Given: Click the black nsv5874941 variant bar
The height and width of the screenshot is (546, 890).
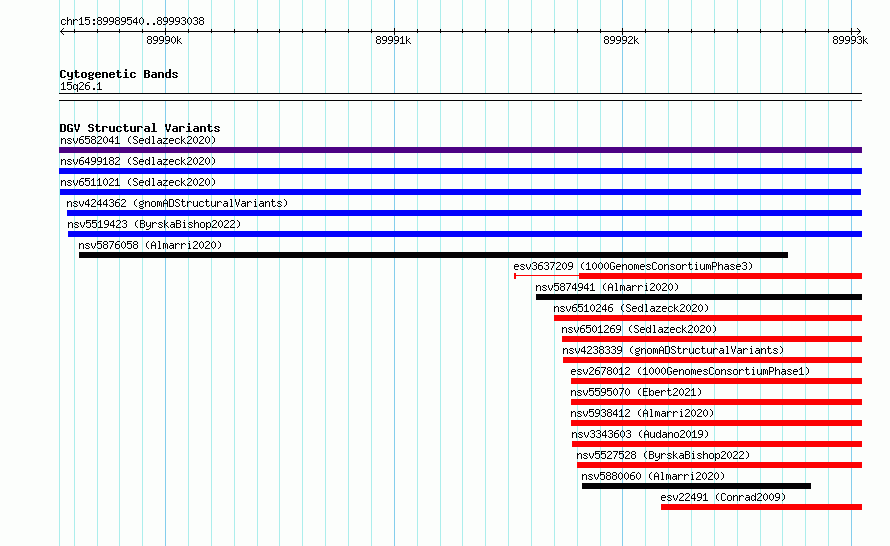Looking at the screenshot, I should (x=699, y=297).
